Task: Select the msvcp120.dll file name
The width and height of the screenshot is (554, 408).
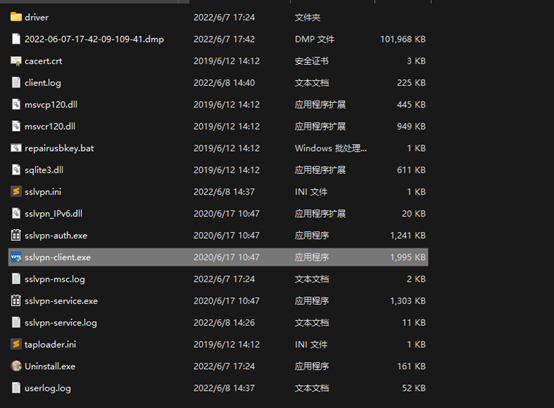Action: tap(51, 105)
